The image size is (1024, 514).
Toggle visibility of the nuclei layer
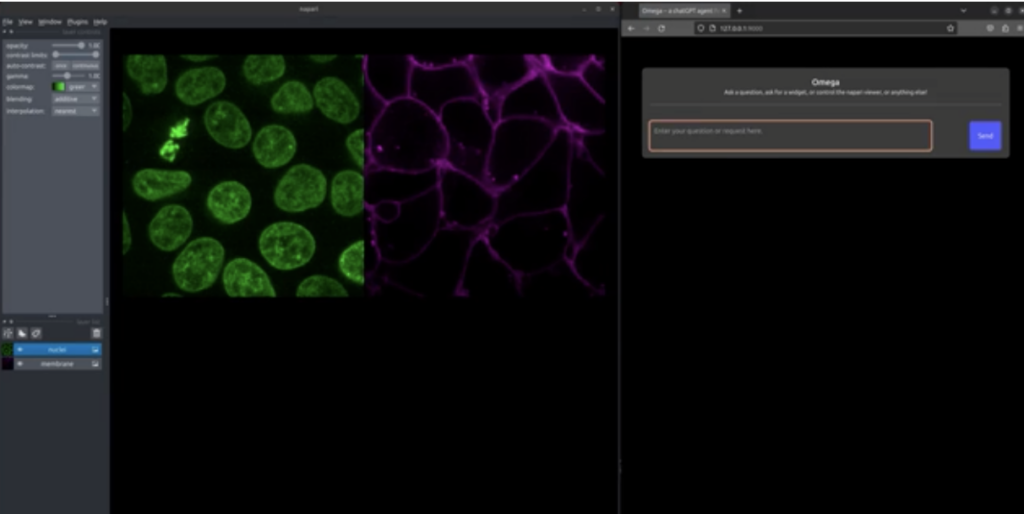(20, 350)
